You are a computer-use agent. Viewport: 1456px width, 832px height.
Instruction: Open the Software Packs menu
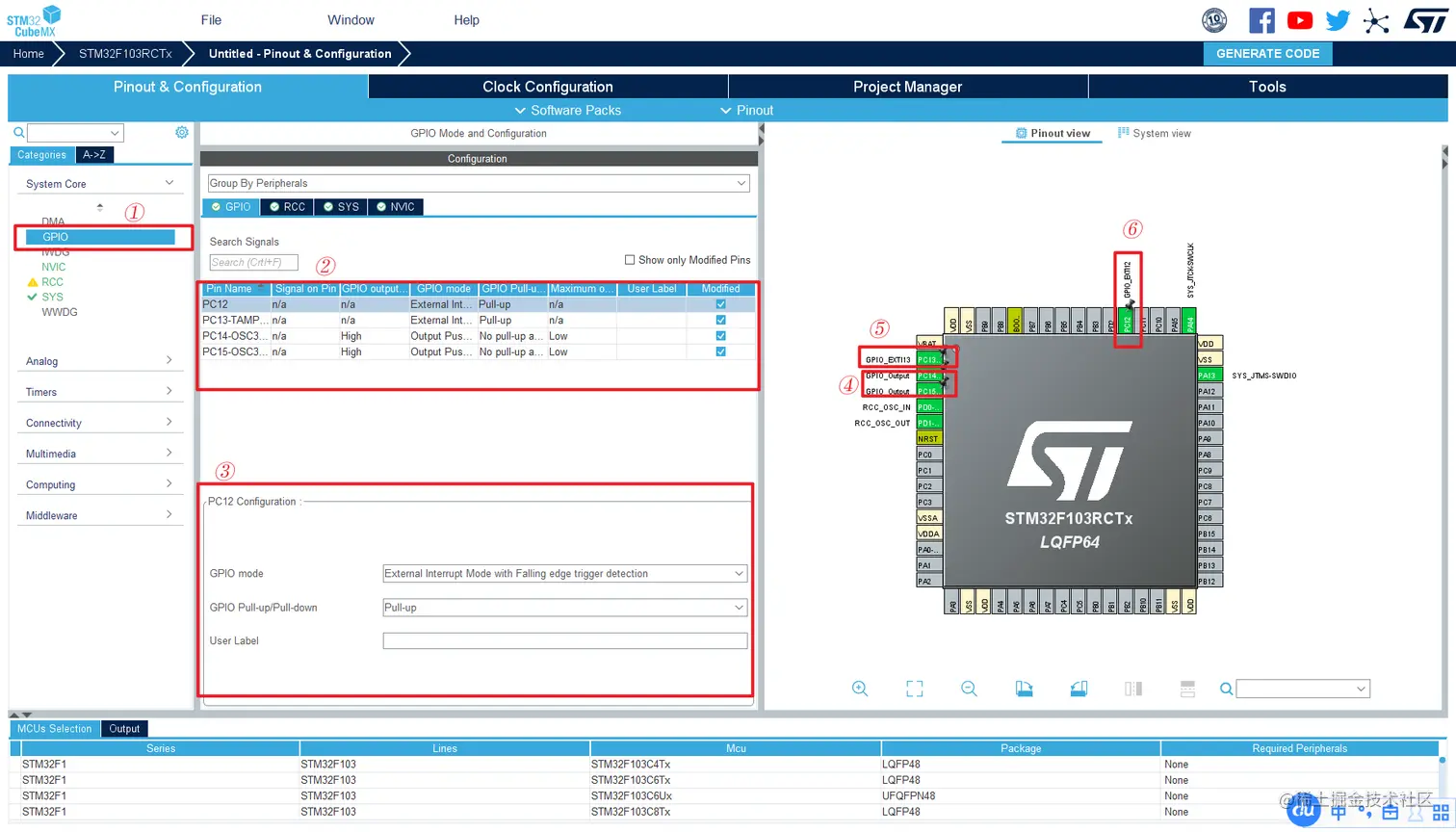(568, 111)
